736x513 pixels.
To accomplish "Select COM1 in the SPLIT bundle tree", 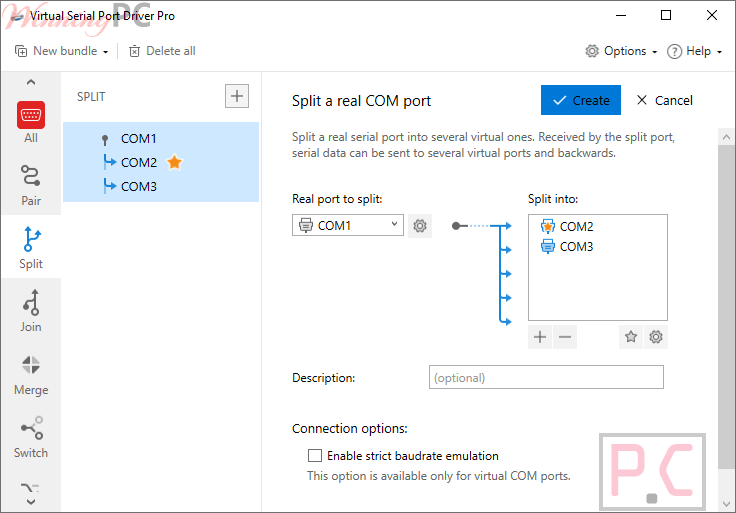I will (138, 138).
